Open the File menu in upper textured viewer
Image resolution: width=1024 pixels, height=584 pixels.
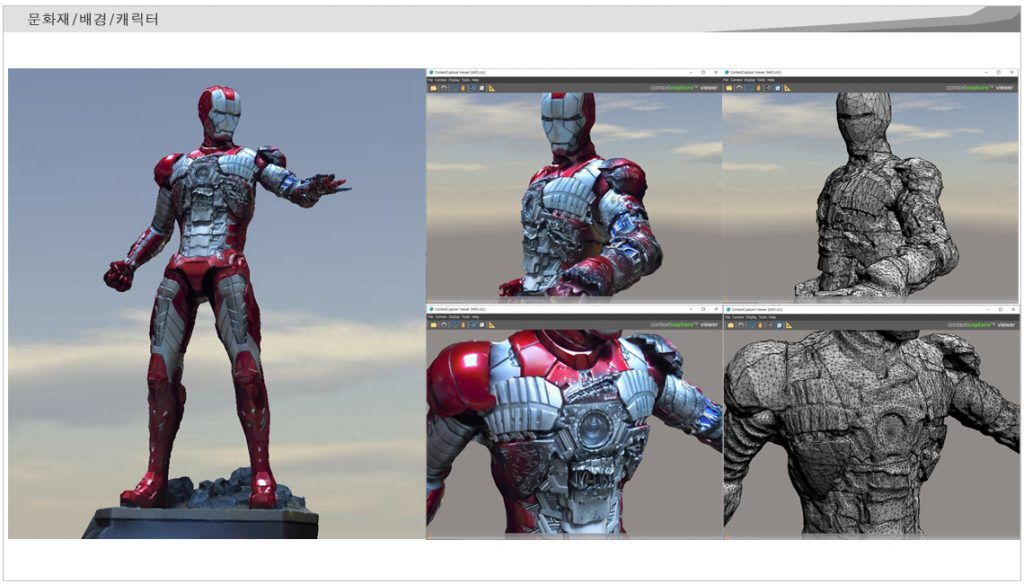(x=430, y=80)
